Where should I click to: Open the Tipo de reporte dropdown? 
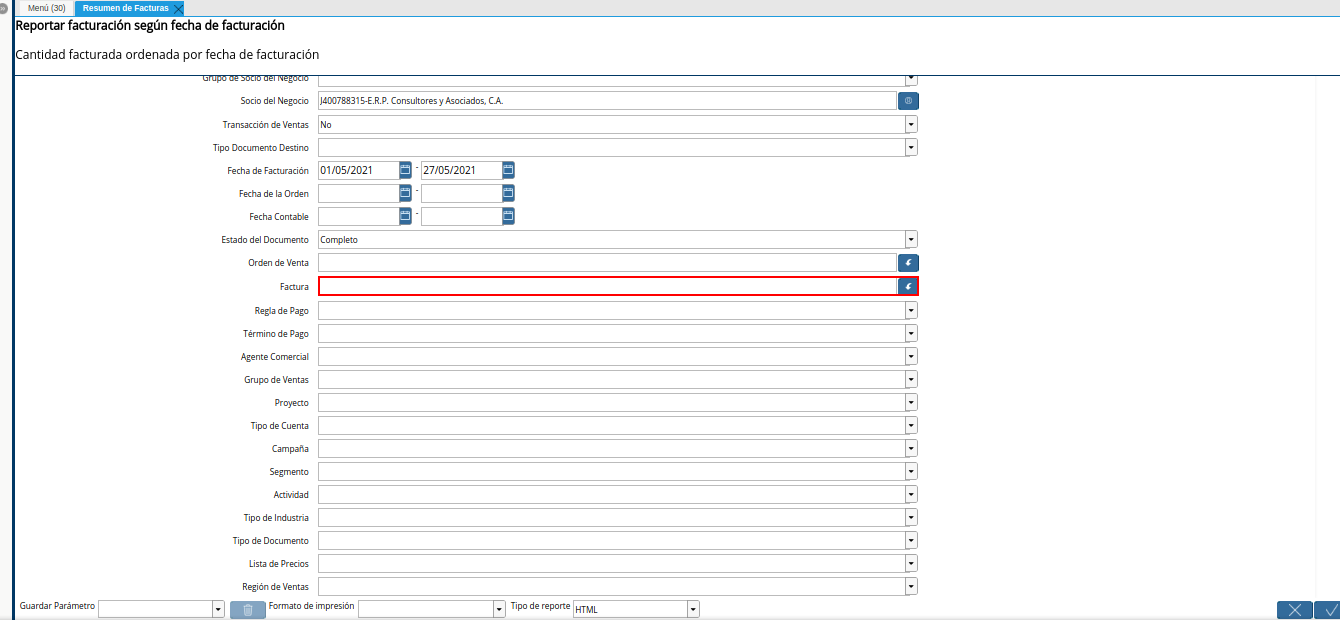(x=693, y=609)
